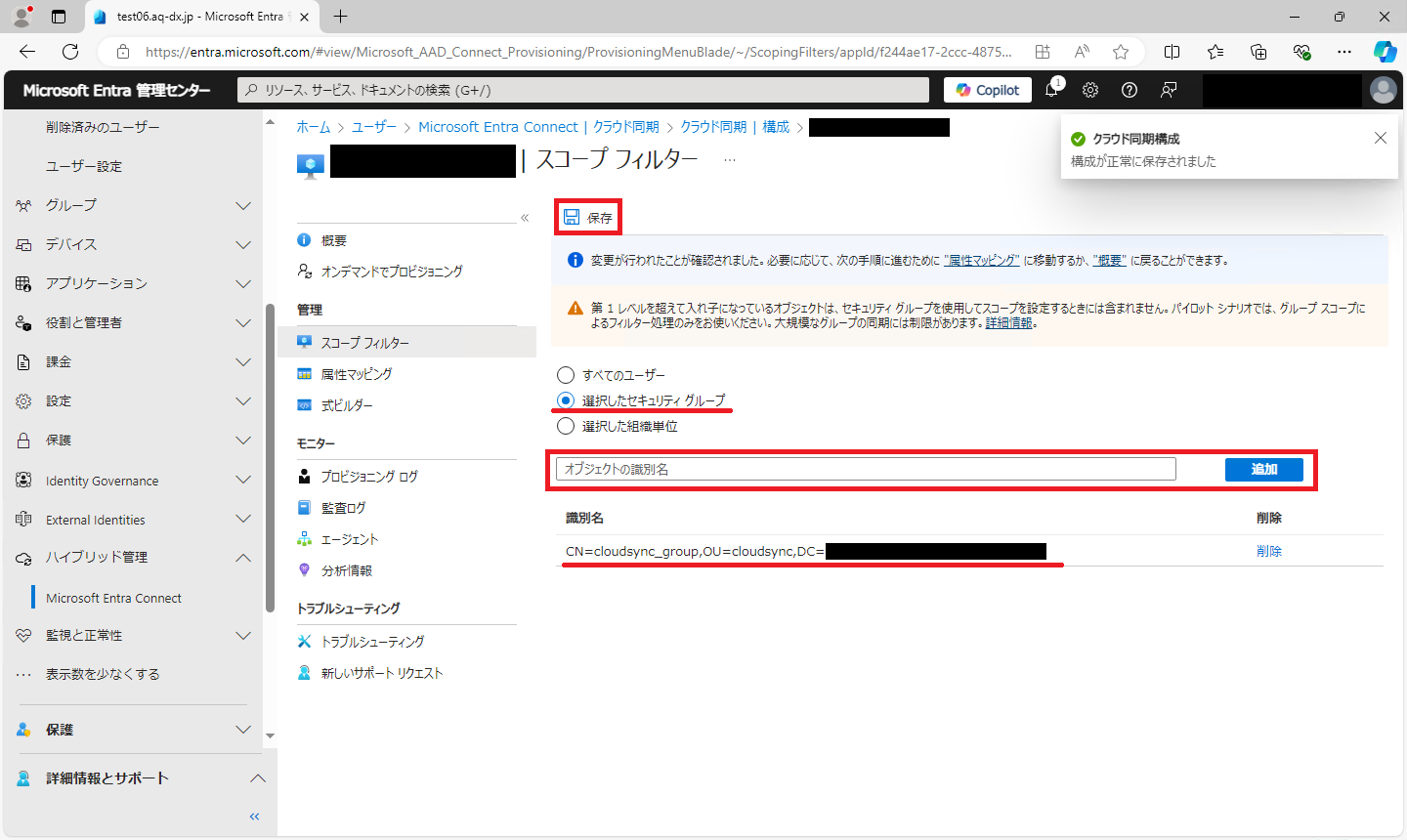Screen dimensions: 1407x840
Task: Click the portal search box
Action: (x=583, y=90)
